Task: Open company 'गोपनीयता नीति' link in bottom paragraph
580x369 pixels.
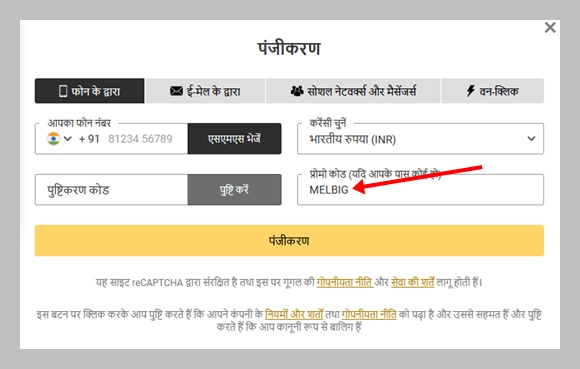Action: point(369,314)
